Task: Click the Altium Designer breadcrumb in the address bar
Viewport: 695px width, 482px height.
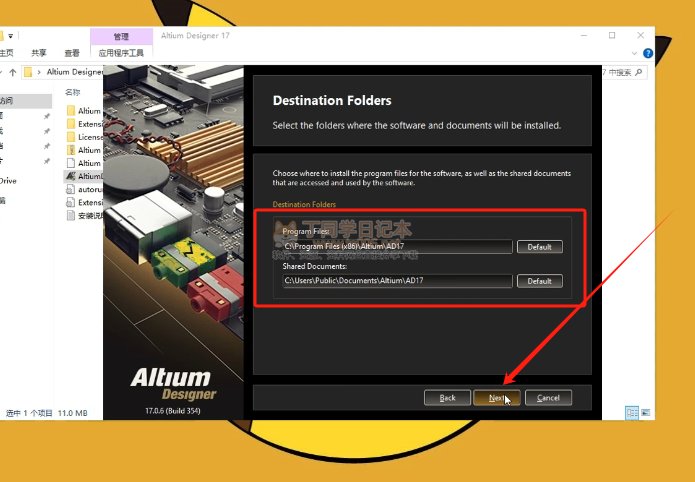Action: tap(74, 72)
